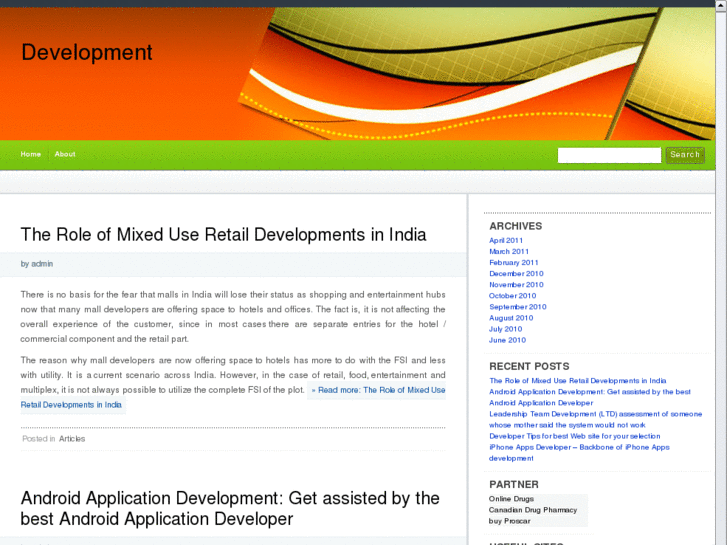Click the Development site title
Viewport: 727px width, 545px height.
tap(87, 53)
